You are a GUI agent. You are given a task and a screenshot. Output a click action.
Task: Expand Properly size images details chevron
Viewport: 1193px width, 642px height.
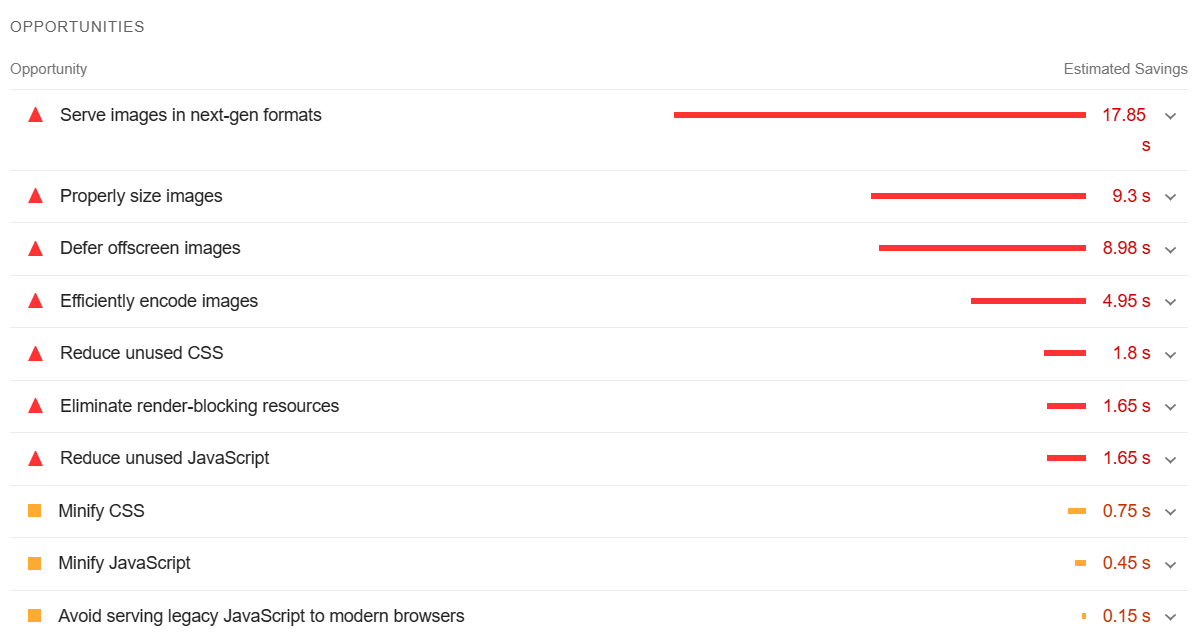point(1170,197)
